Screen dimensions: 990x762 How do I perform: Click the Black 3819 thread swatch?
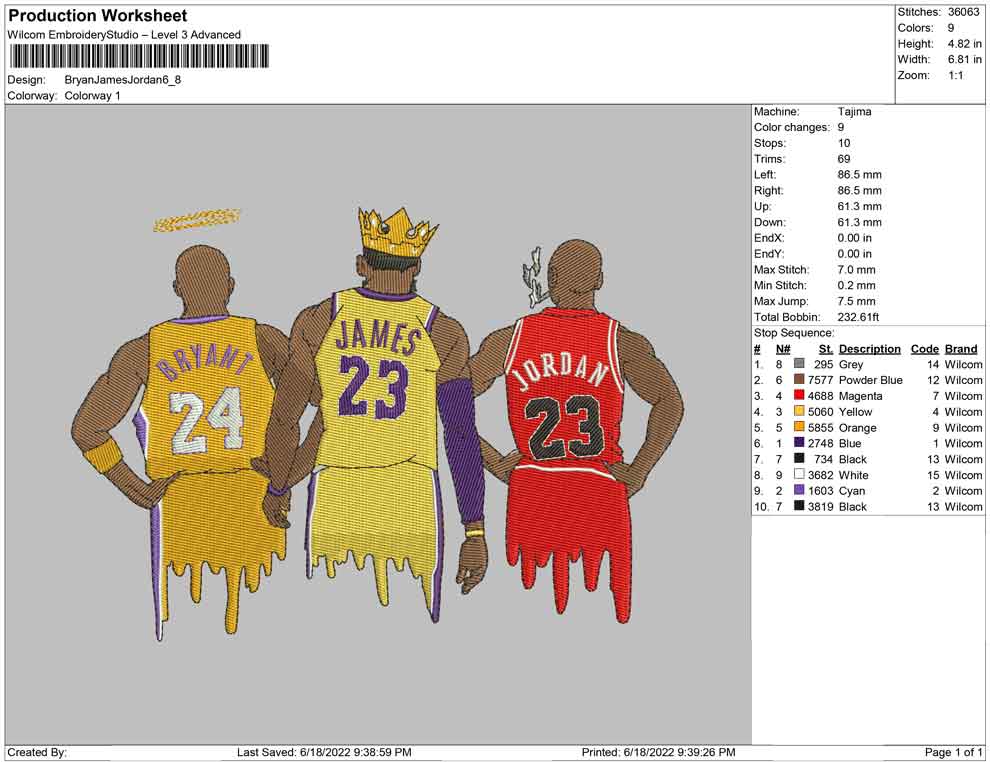tap(799, 506)
